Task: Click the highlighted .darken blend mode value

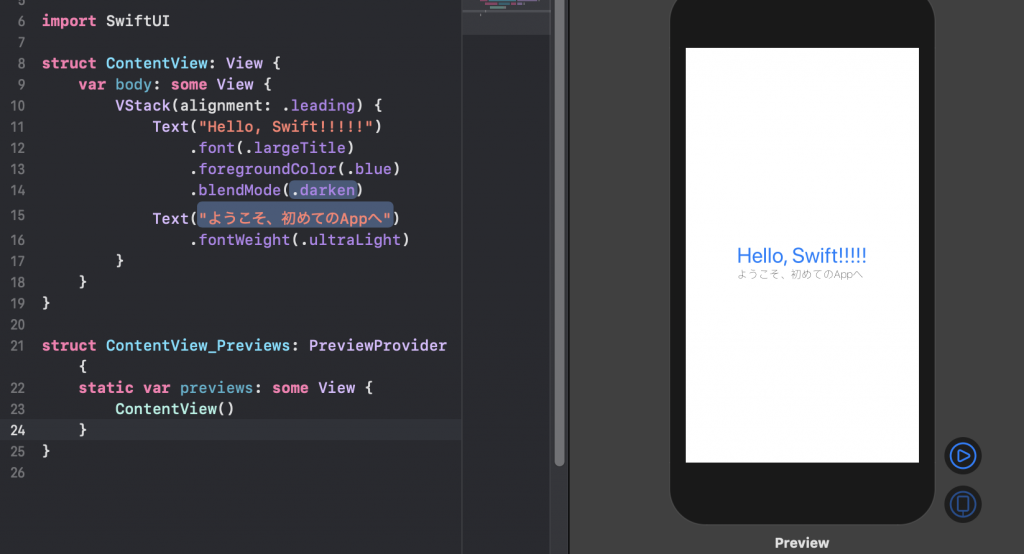Action: pyautogui.click(x=324, y=190)
